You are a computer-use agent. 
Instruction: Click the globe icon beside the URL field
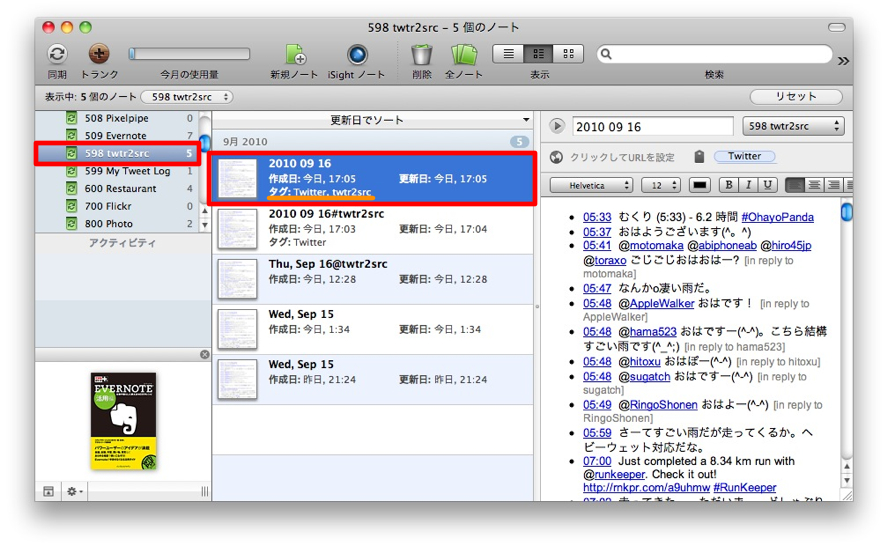click(x=557, y=157)
